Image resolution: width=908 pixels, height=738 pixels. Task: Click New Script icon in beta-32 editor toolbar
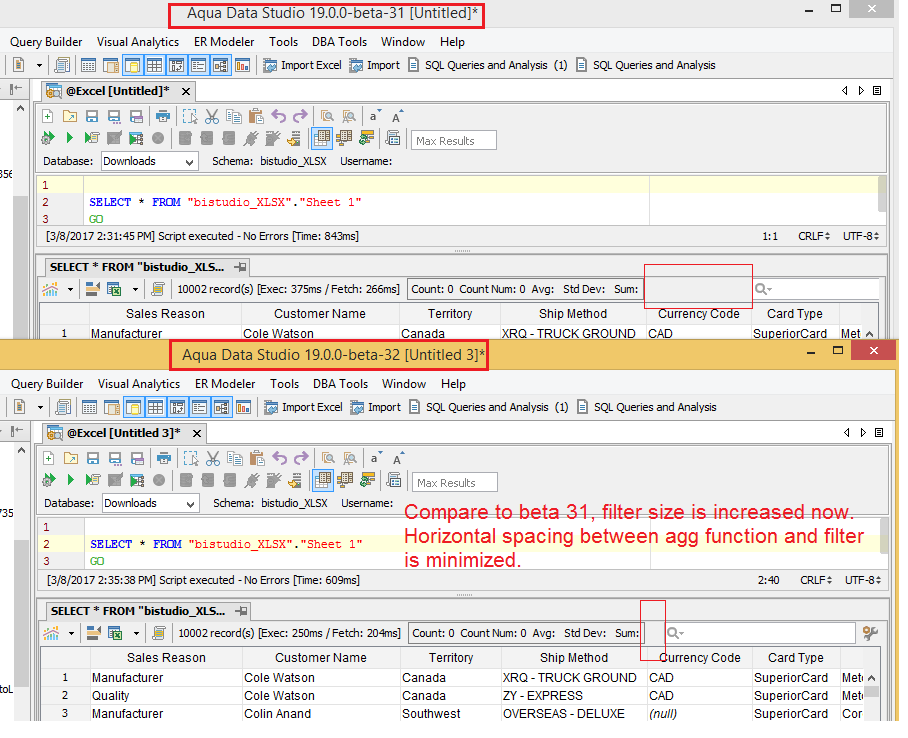coord(49,459)
